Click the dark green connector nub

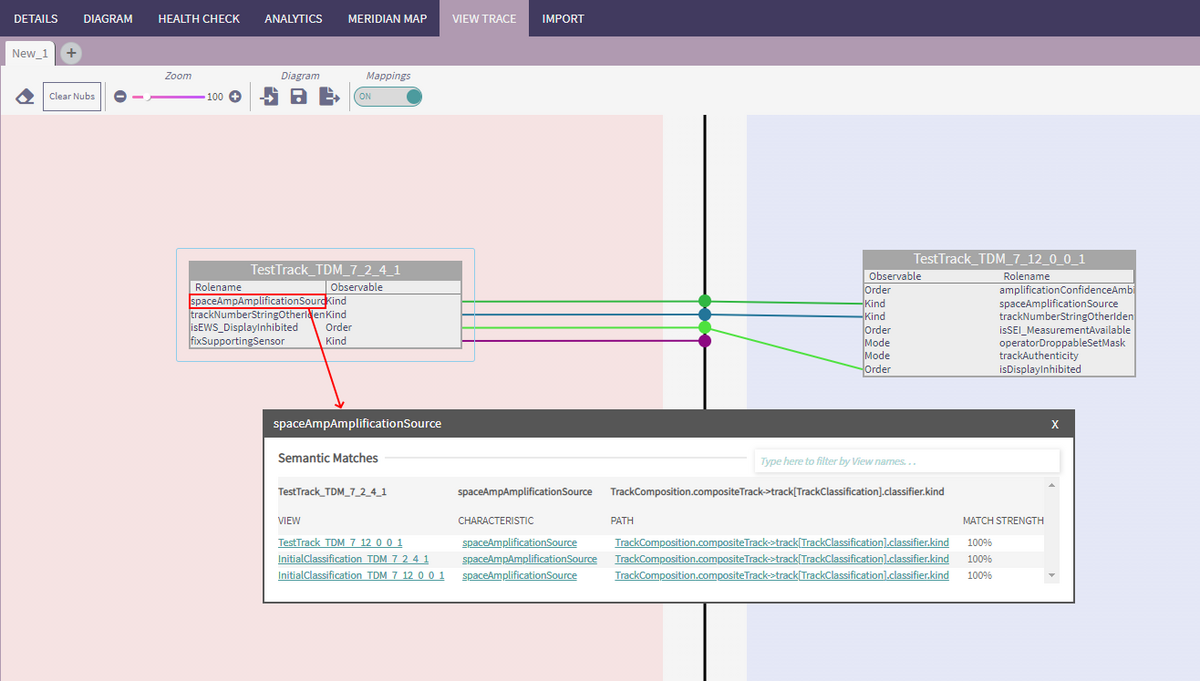pos(705,301)
